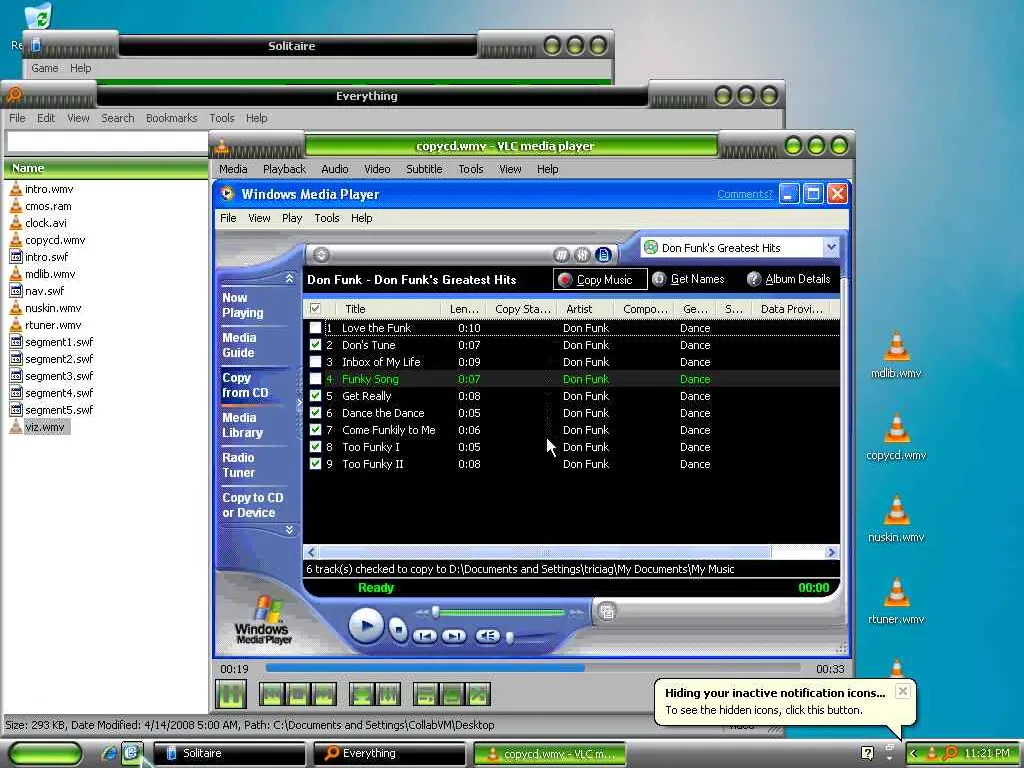Uncheck Come Funkily to Me checkbox
1024x768 pixels.
pos(315,430)
